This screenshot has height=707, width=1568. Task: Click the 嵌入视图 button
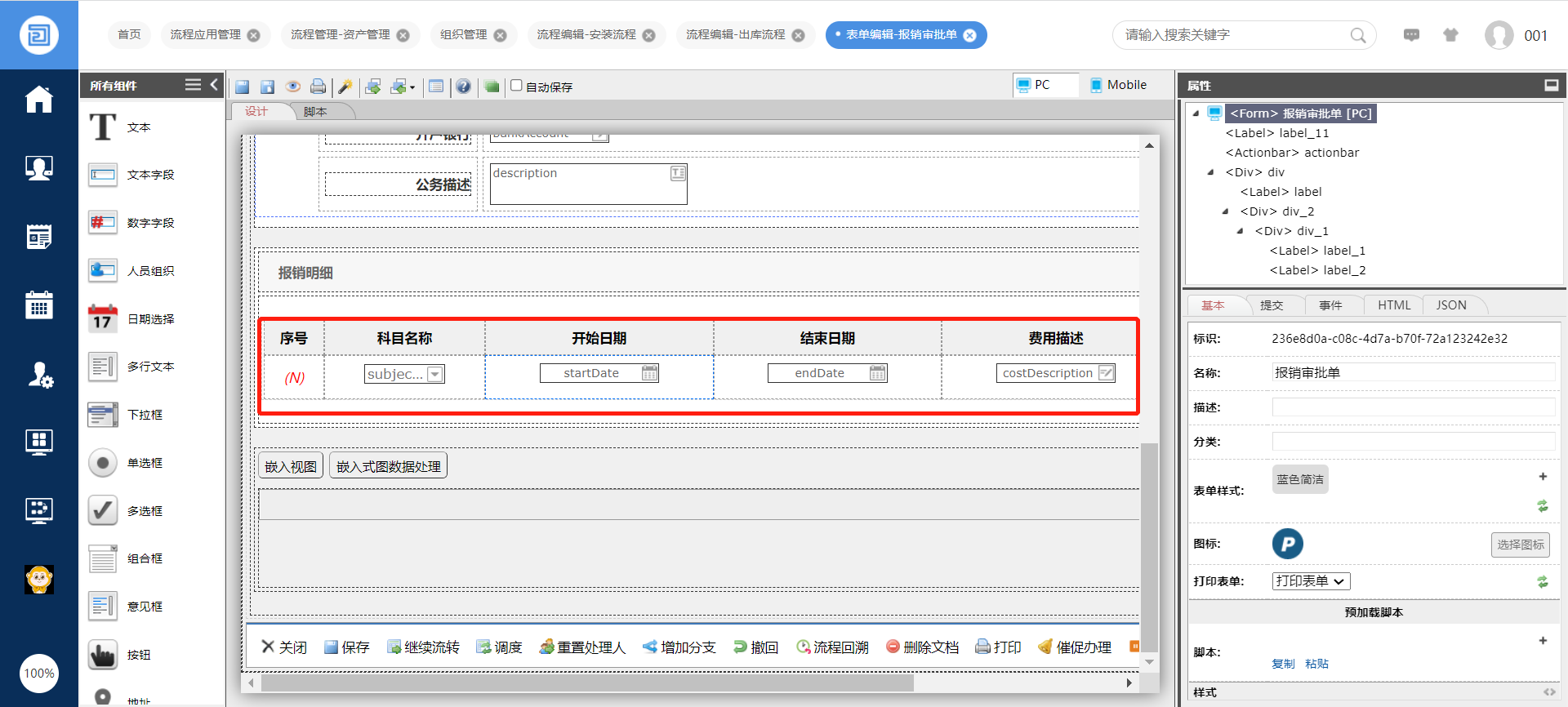[291, 466]
